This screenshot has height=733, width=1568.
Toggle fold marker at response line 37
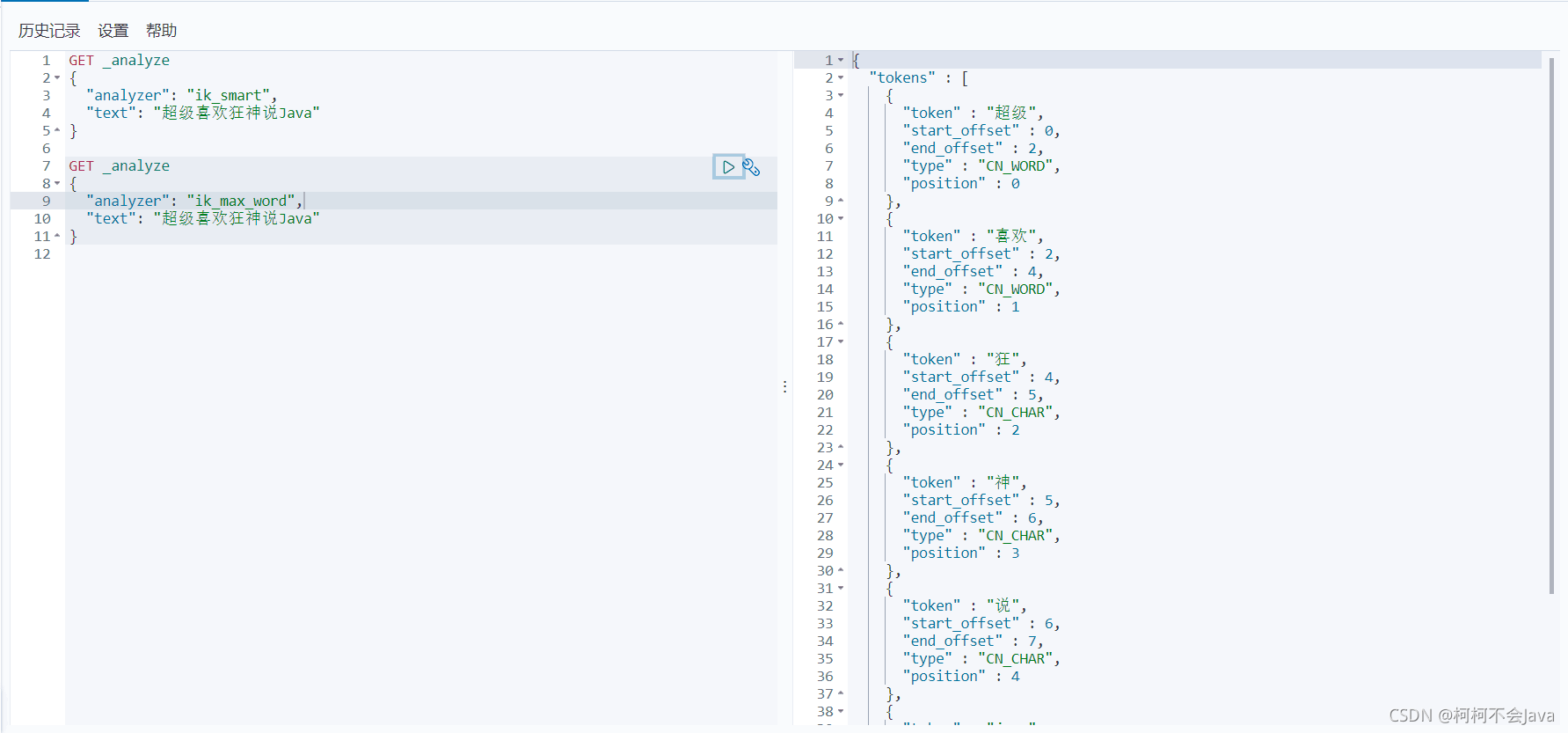point(841,693)
